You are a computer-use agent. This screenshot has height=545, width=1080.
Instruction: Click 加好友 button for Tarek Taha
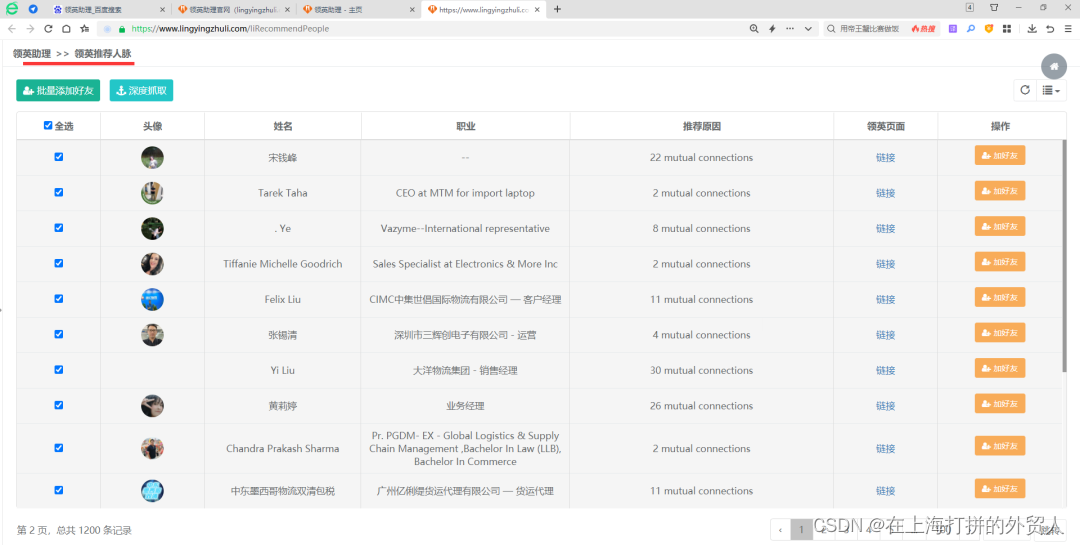tap(999, 191)
